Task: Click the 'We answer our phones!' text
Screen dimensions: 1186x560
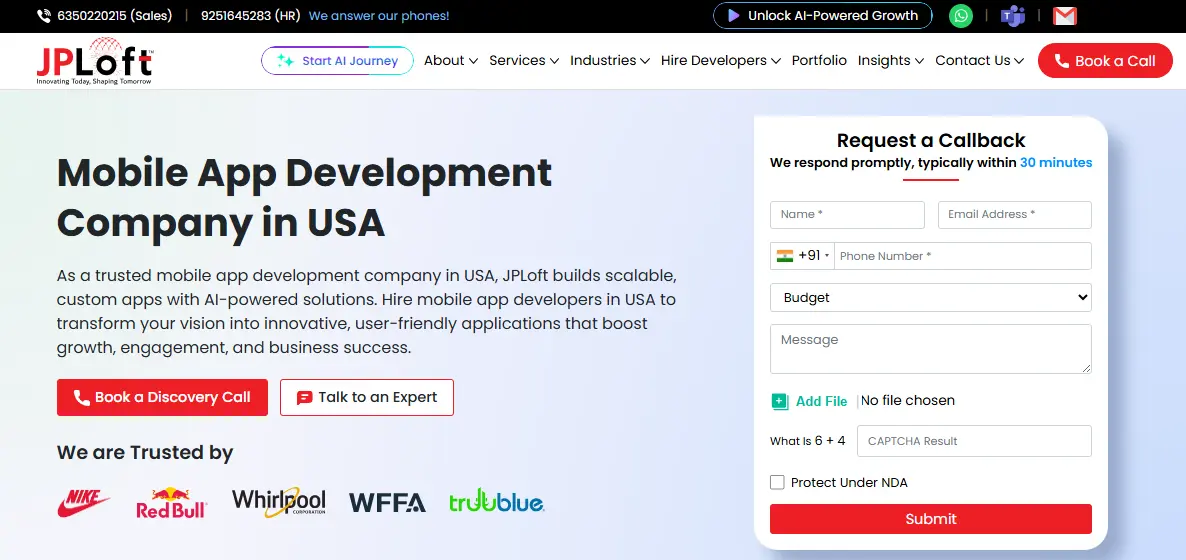Action: tap(379, 16)
